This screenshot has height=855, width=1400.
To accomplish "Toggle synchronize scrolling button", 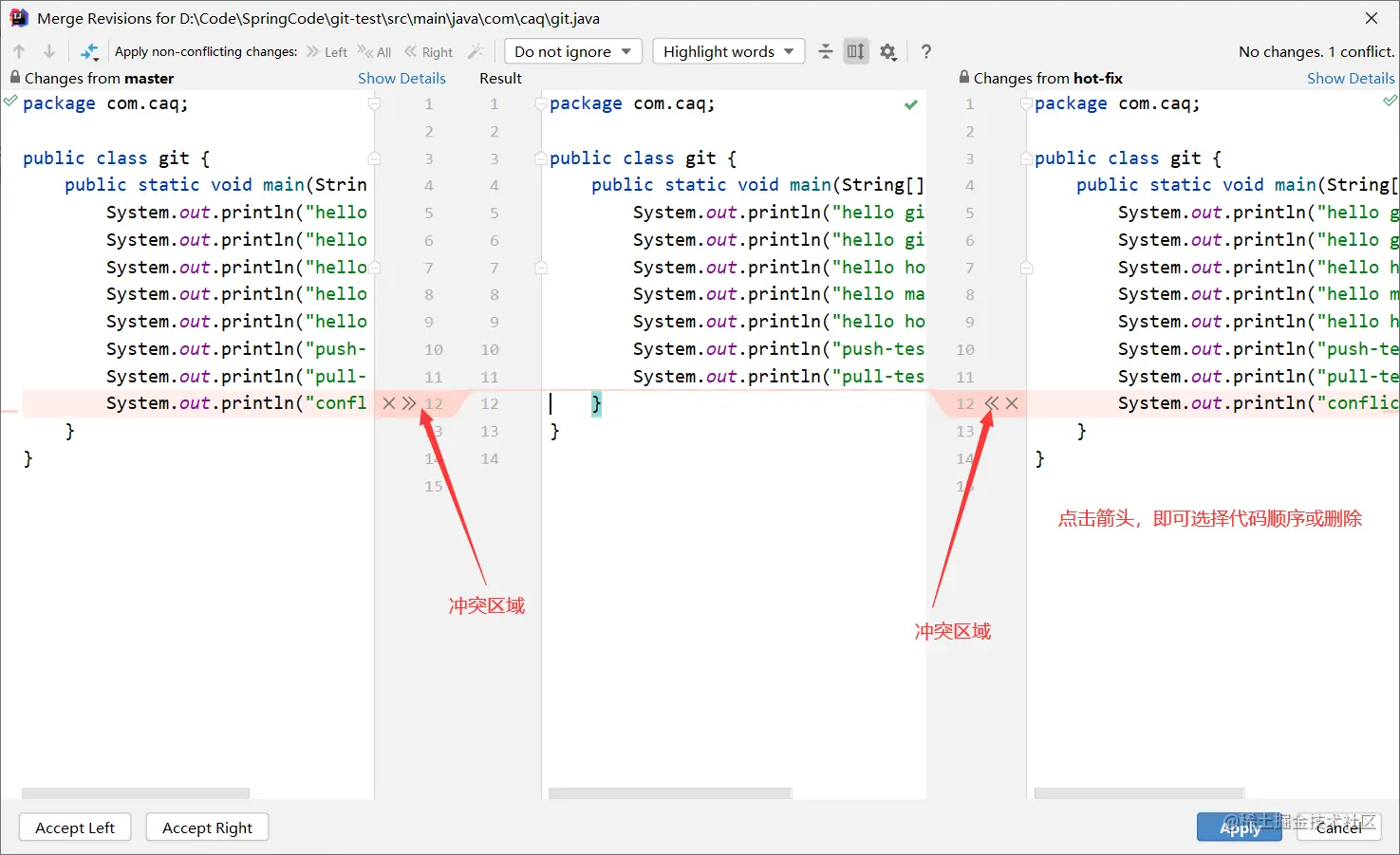I will (856, 51).
